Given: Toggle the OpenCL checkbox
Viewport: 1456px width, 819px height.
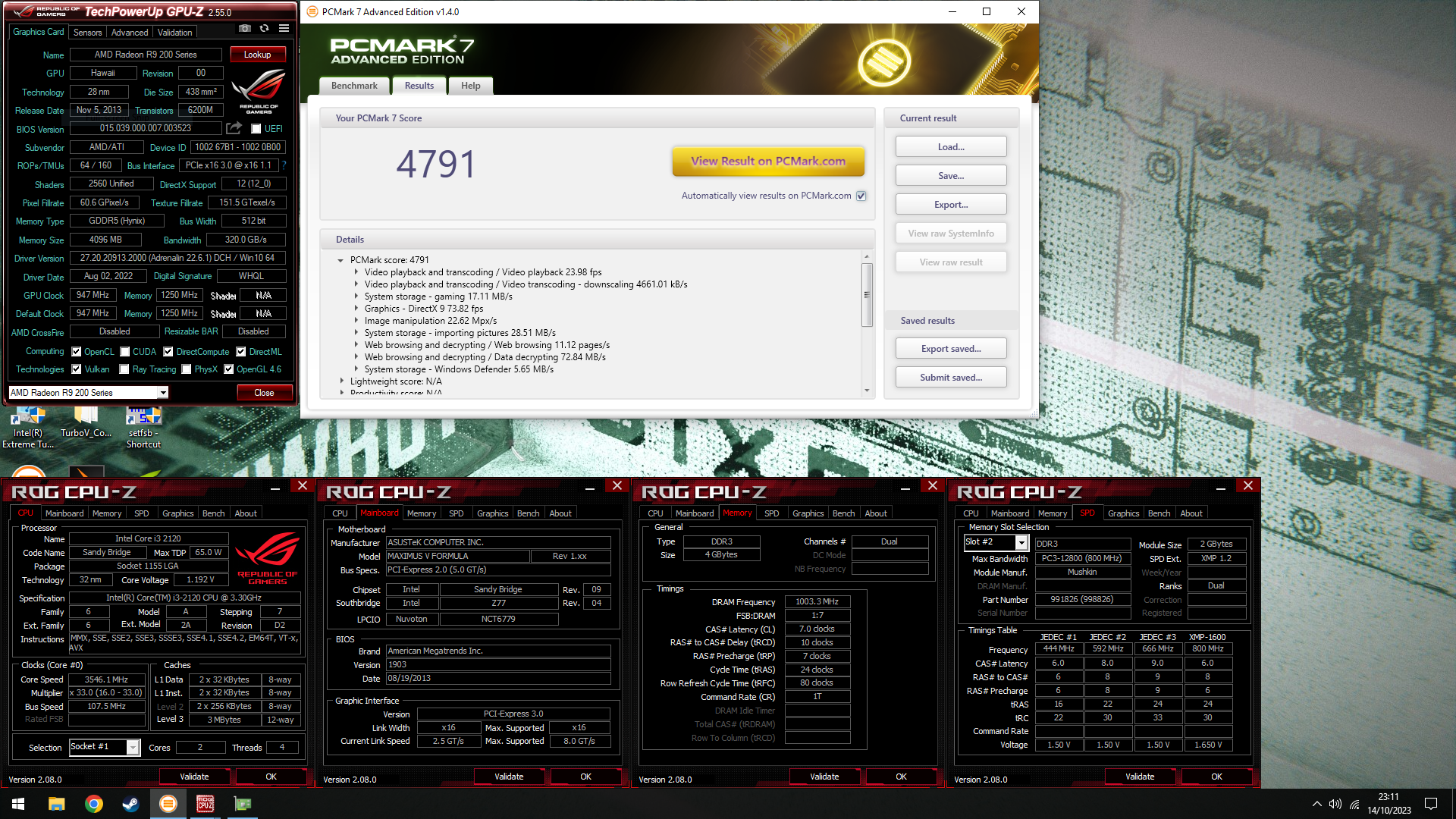Looking at the screenshot, I should click(x=76, y=352).
